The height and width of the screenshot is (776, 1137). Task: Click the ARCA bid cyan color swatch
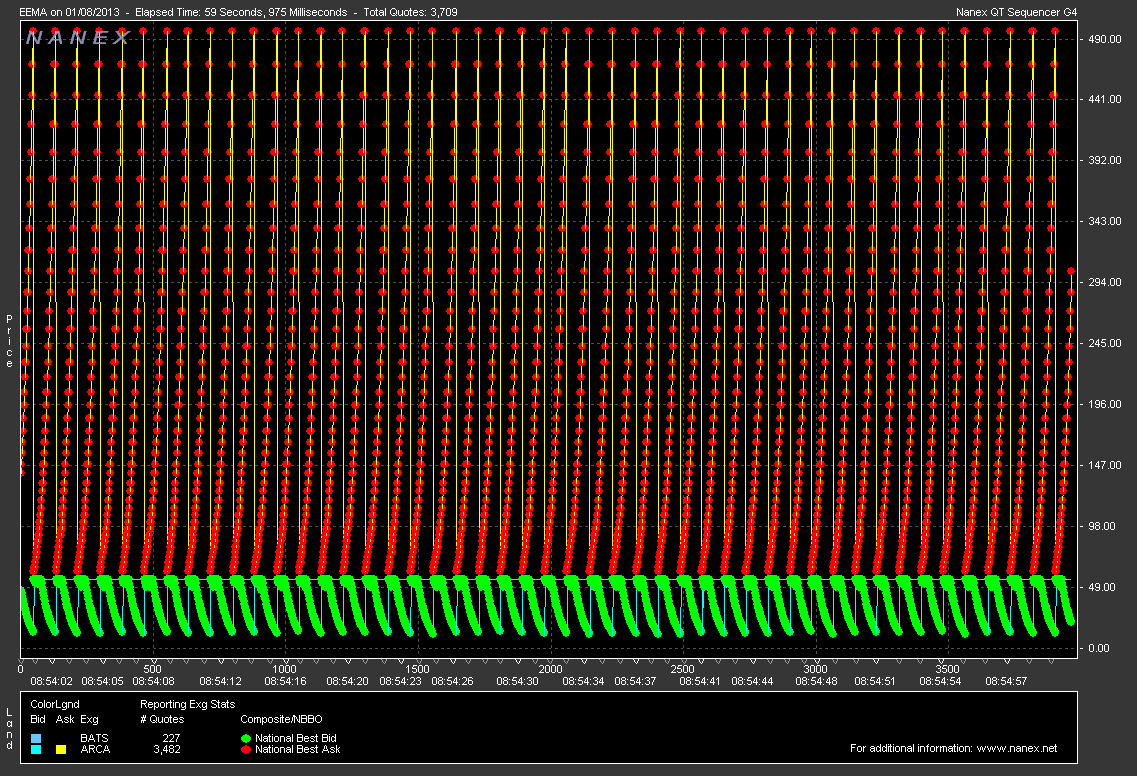36,749
